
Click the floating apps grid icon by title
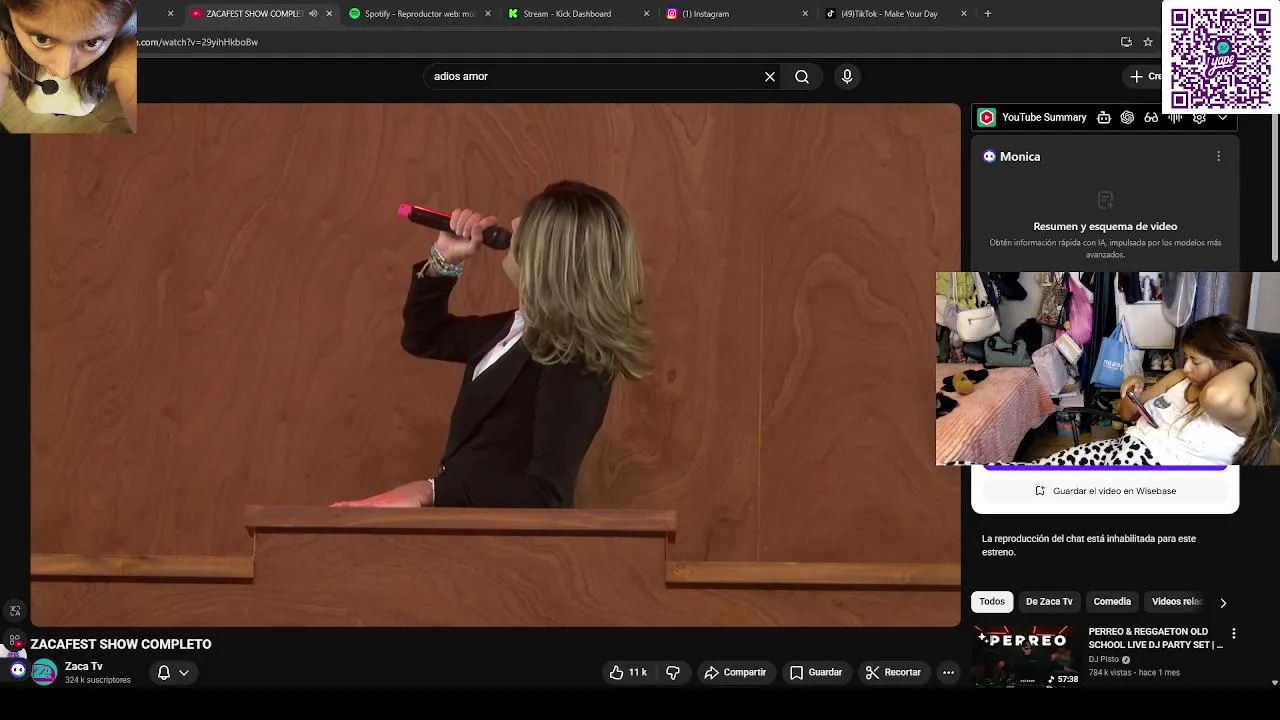click(15, 641)
